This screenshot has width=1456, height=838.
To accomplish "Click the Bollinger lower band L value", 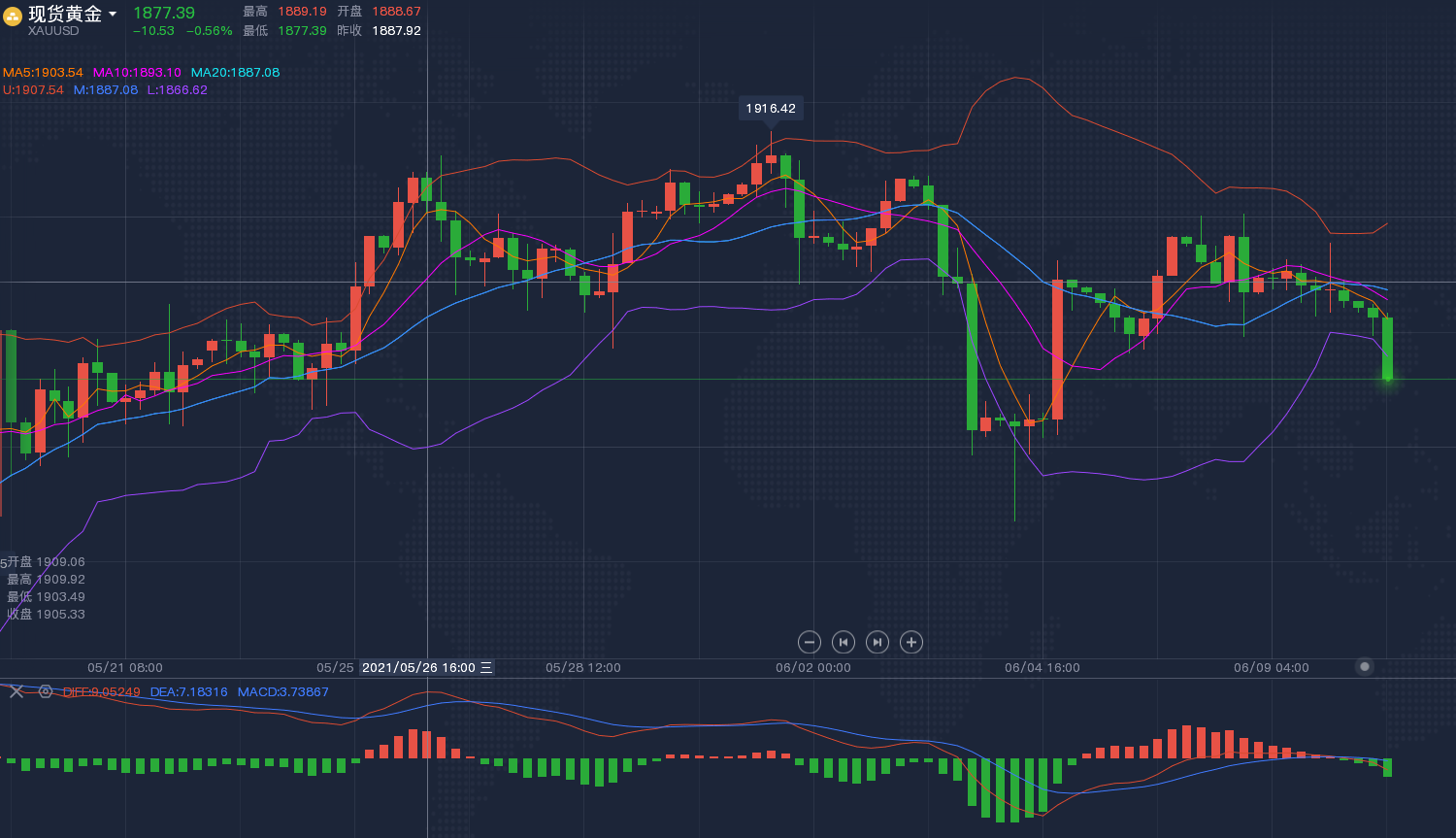I will (x=177, y=90).
